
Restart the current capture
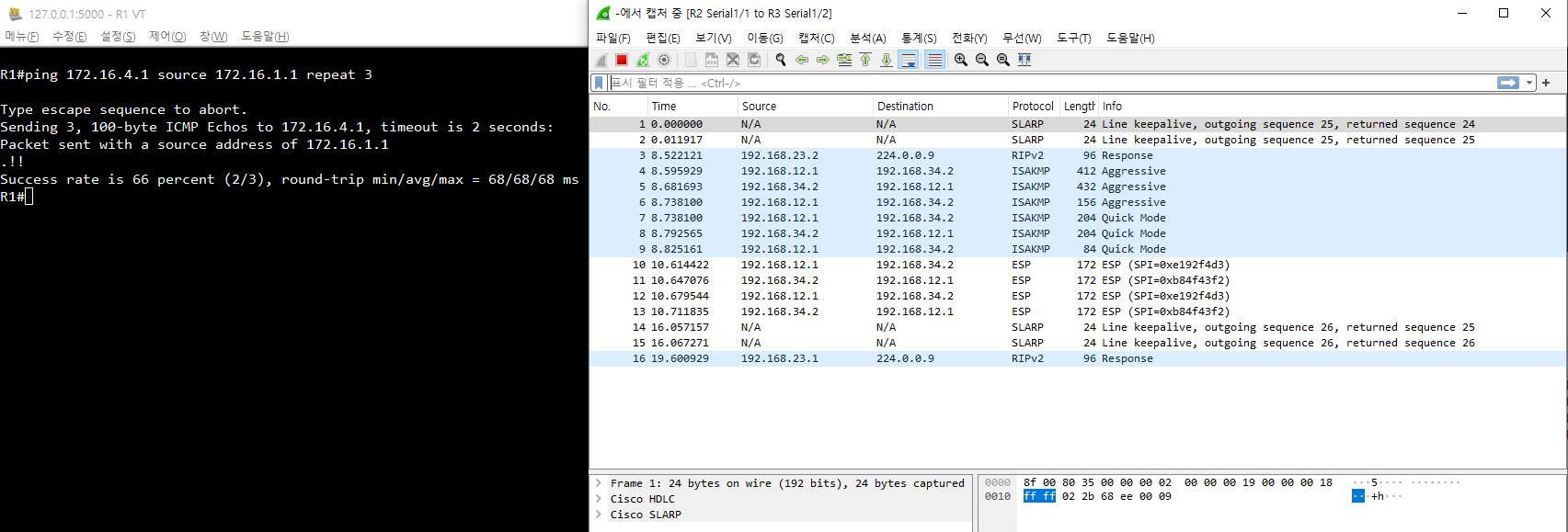tap(643, 60)
